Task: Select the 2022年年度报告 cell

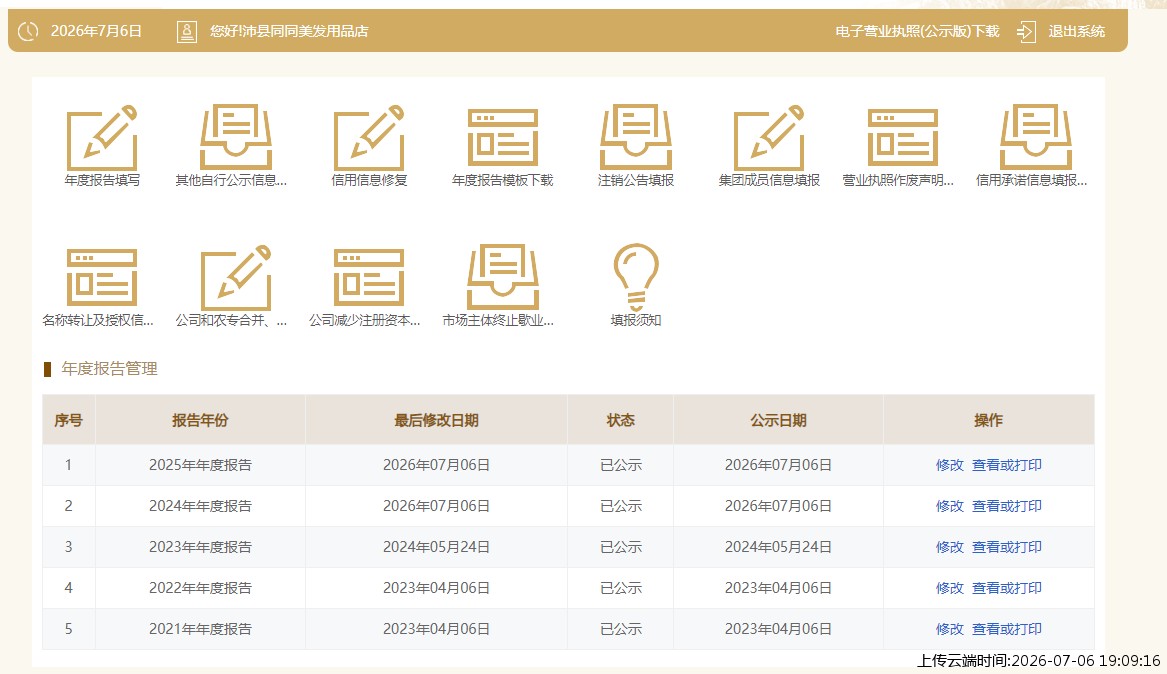Action: point(200,588)
